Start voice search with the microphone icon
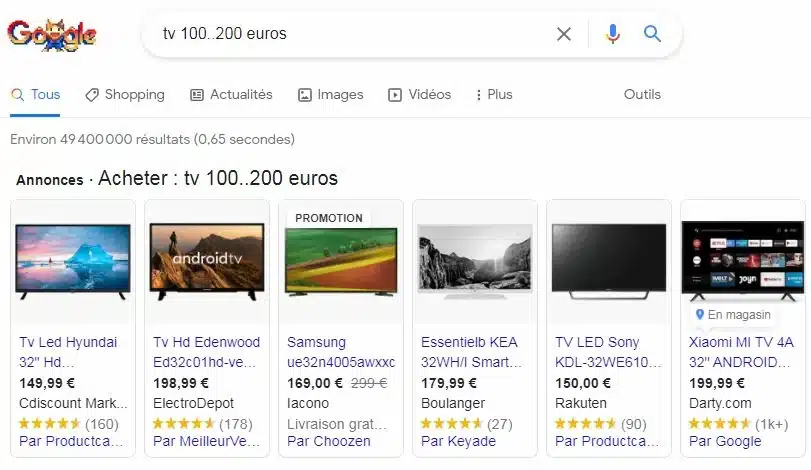This screenshot has height=470, width=811. coord(613,34)
